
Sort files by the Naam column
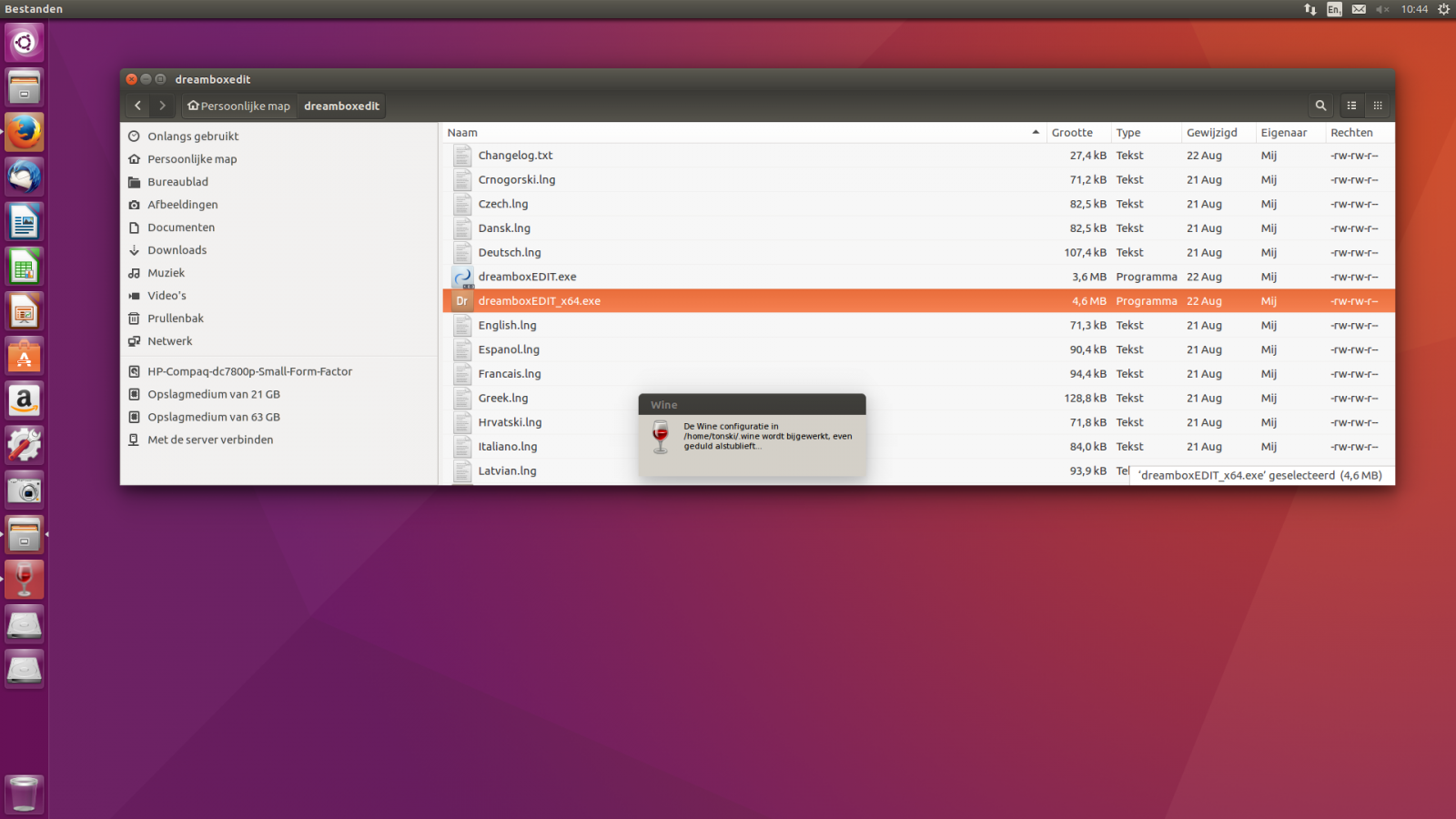(462, 133)
